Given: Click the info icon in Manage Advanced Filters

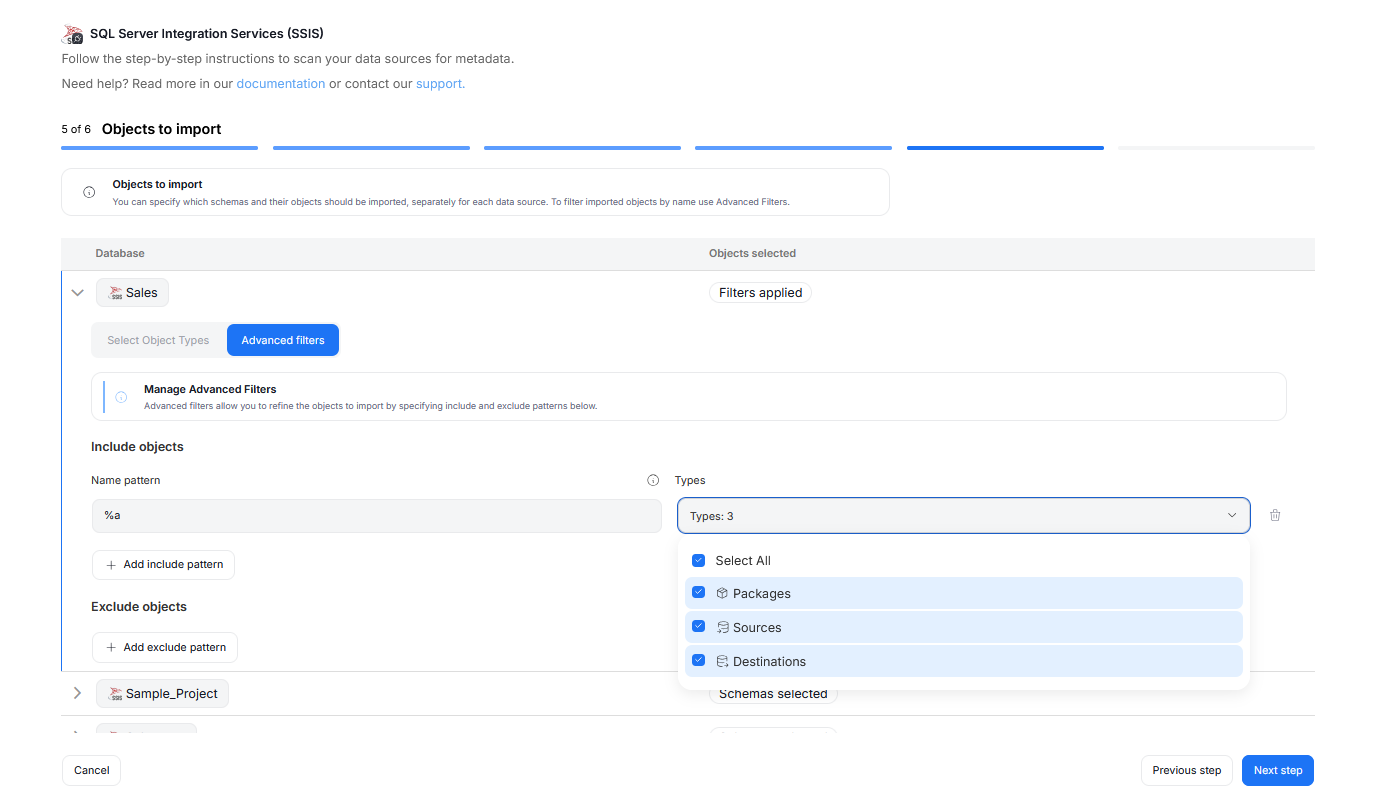Looking at the screenshot, I should point(121,397).
